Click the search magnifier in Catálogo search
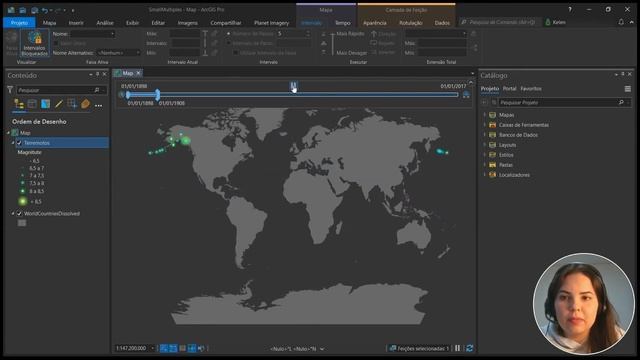Screen dimensions: 640x360 (x=621, y=102)
